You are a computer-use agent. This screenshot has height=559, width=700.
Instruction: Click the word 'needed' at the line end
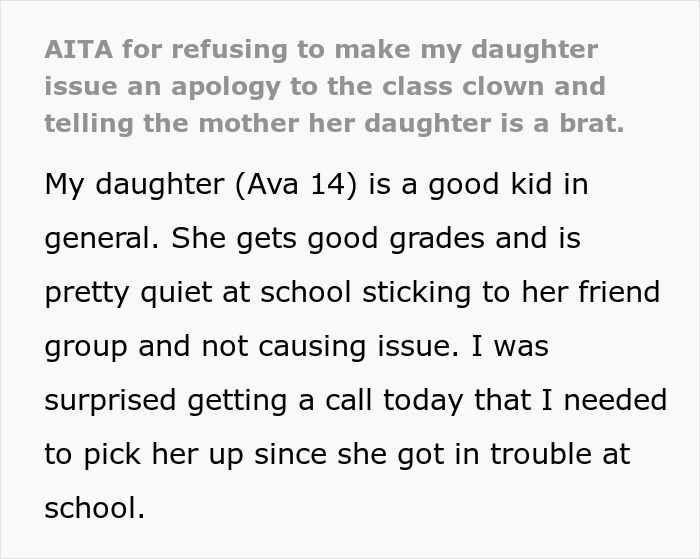point(615,400)
